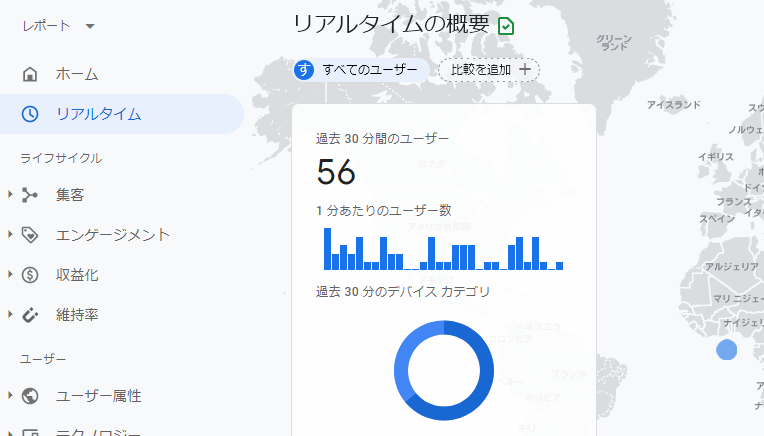Click the green verified checkmark icon
The image size is (764, 436).
tap(506, 27)
